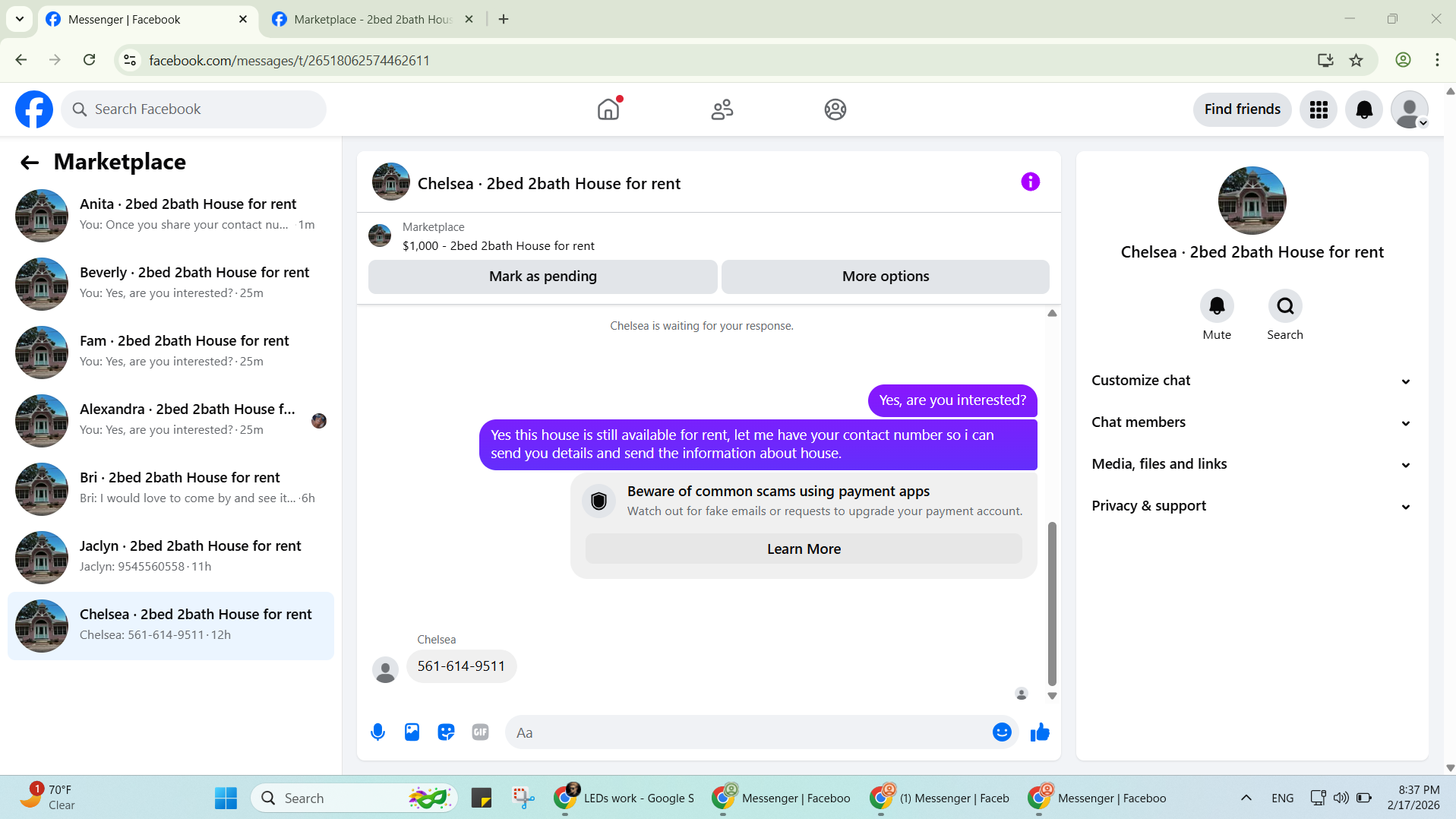
Task: Search within the Chelsea conversation
Action: pos(1285,306)
